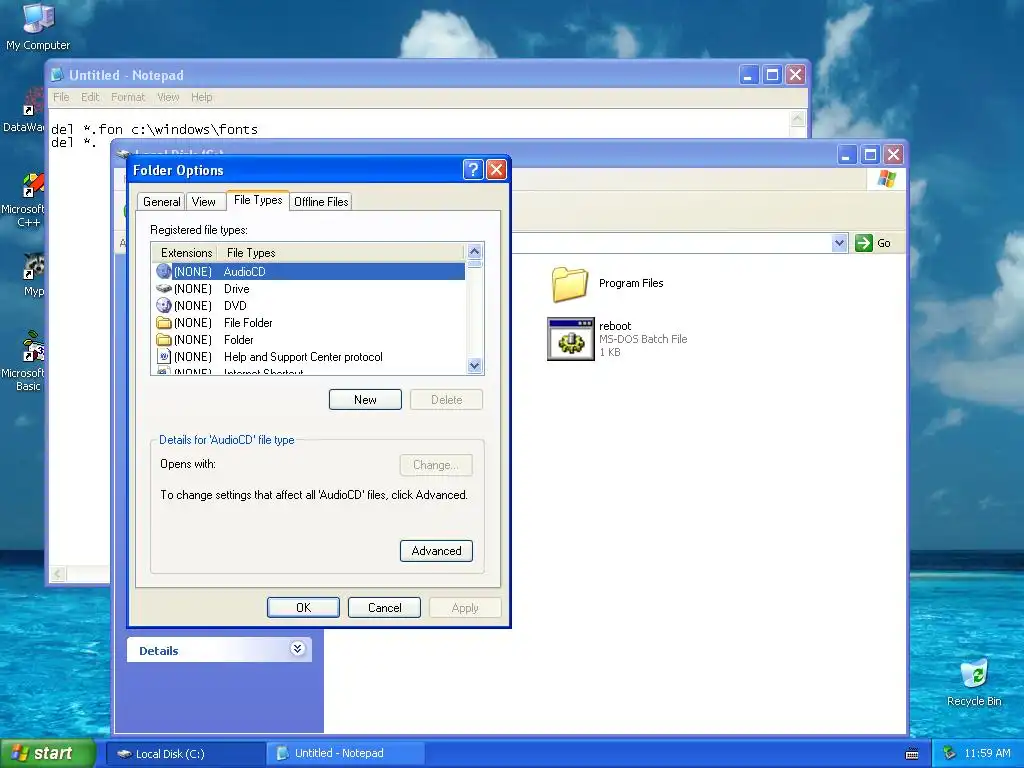
Task: Select the File Folder type row
Action: pyautogui.click(x=310, y=323)
